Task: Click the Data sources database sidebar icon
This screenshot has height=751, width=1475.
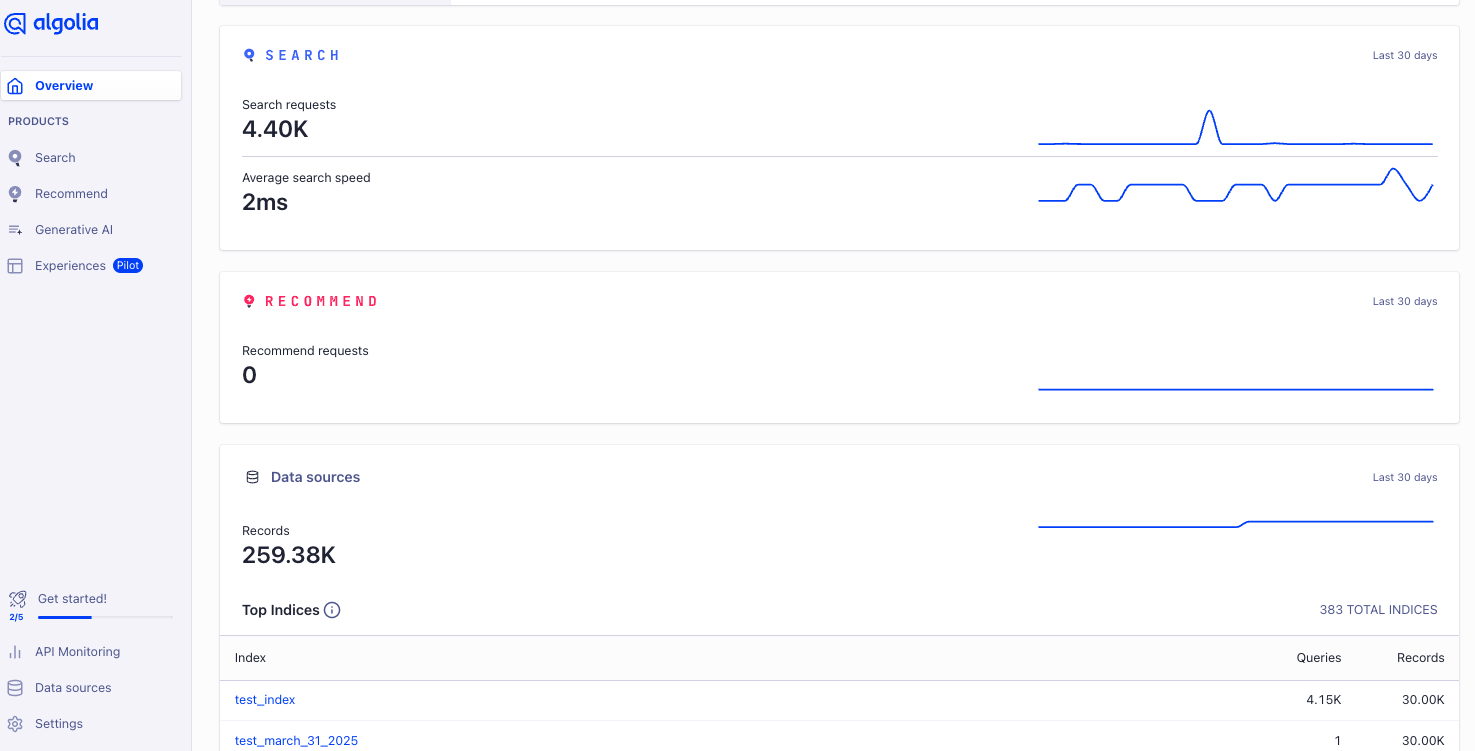Action: tap(15, 688)
